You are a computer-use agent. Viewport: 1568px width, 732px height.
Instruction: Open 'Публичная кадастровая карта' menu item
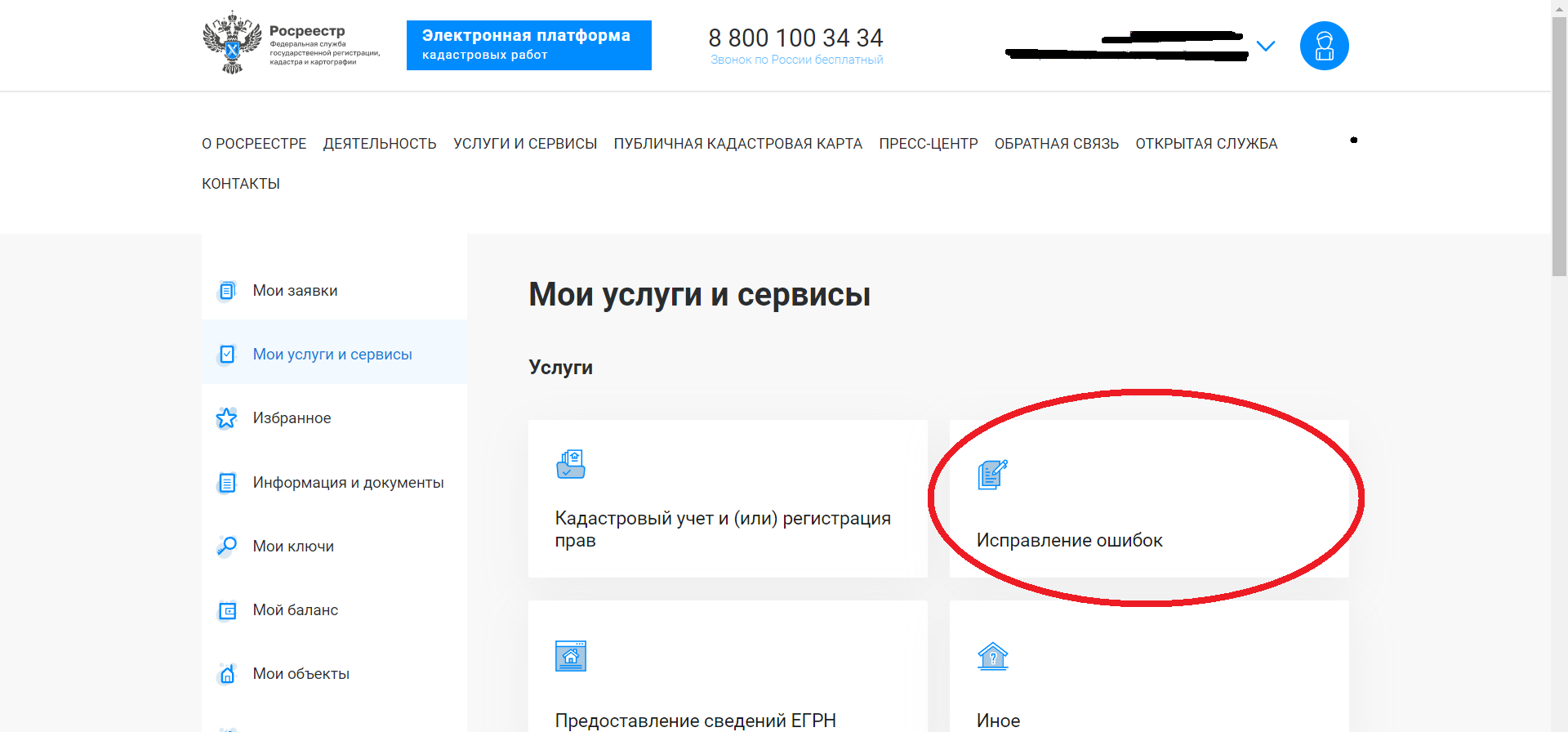(737, 144)
